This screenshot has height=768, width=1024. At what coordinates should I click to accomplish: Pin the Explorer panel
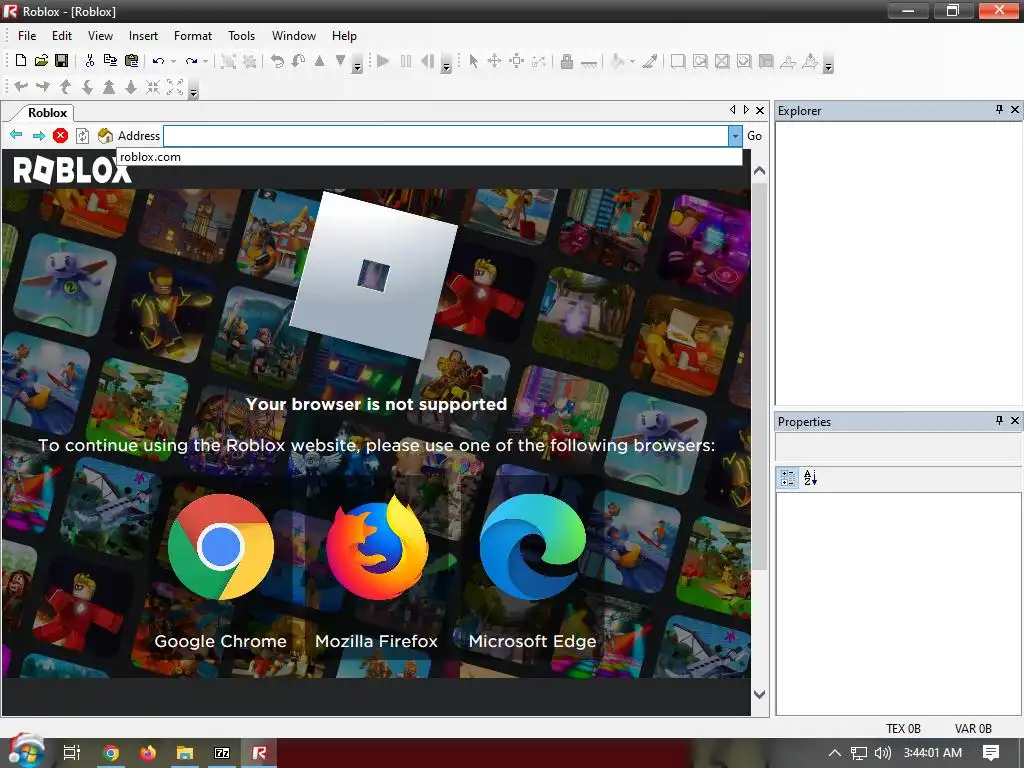(999, 110)
